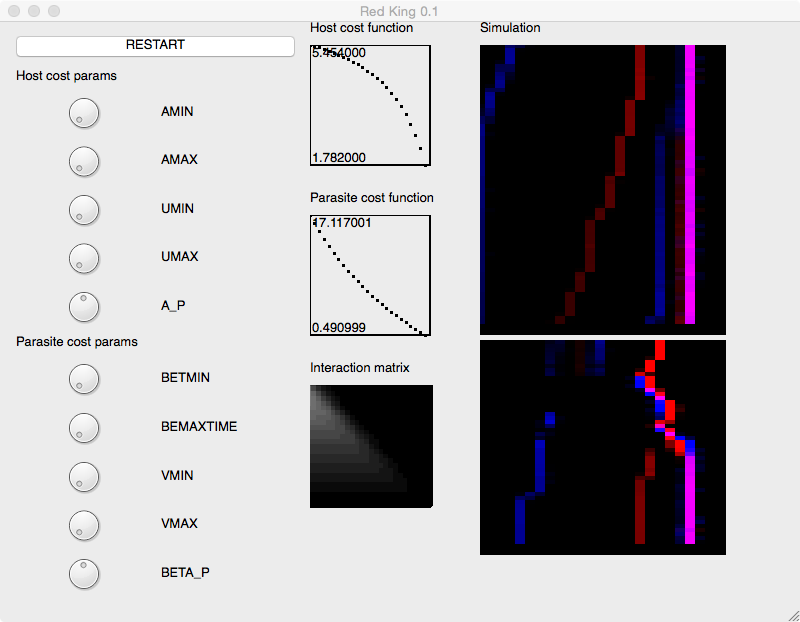Viewport: 800px width, 622px height.
Task: Click the AMIN dial knob
Action: point(84,113)
